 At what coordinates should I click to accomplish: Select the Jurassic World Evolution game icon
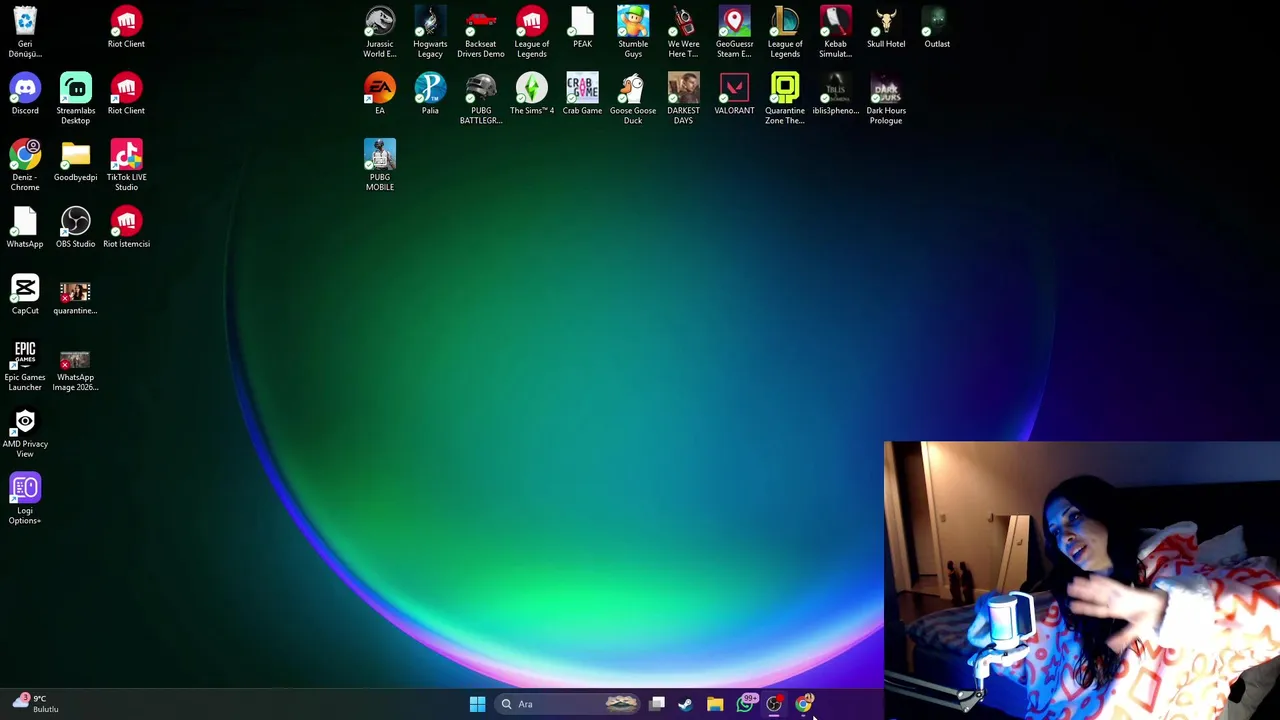coord(380,32)
